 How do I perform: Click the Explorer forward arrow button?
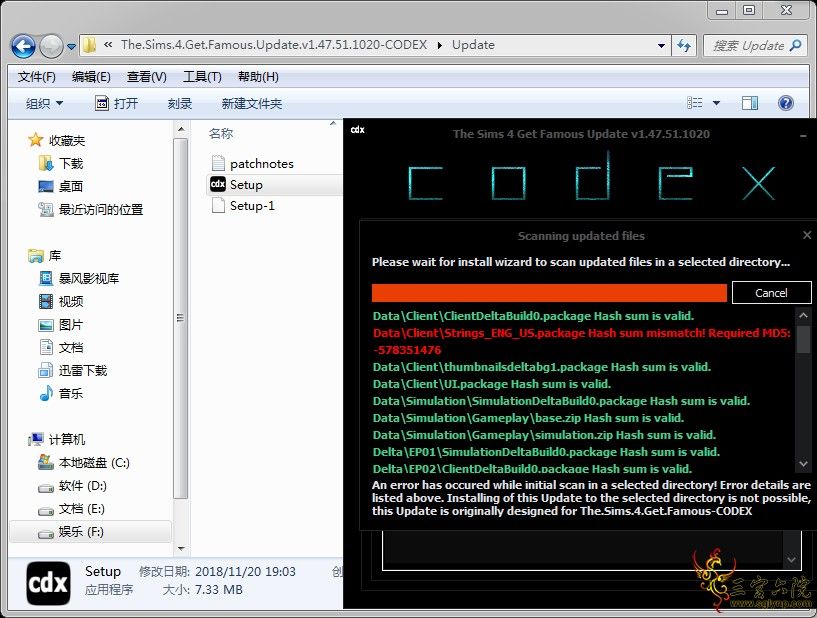[51, 46]
